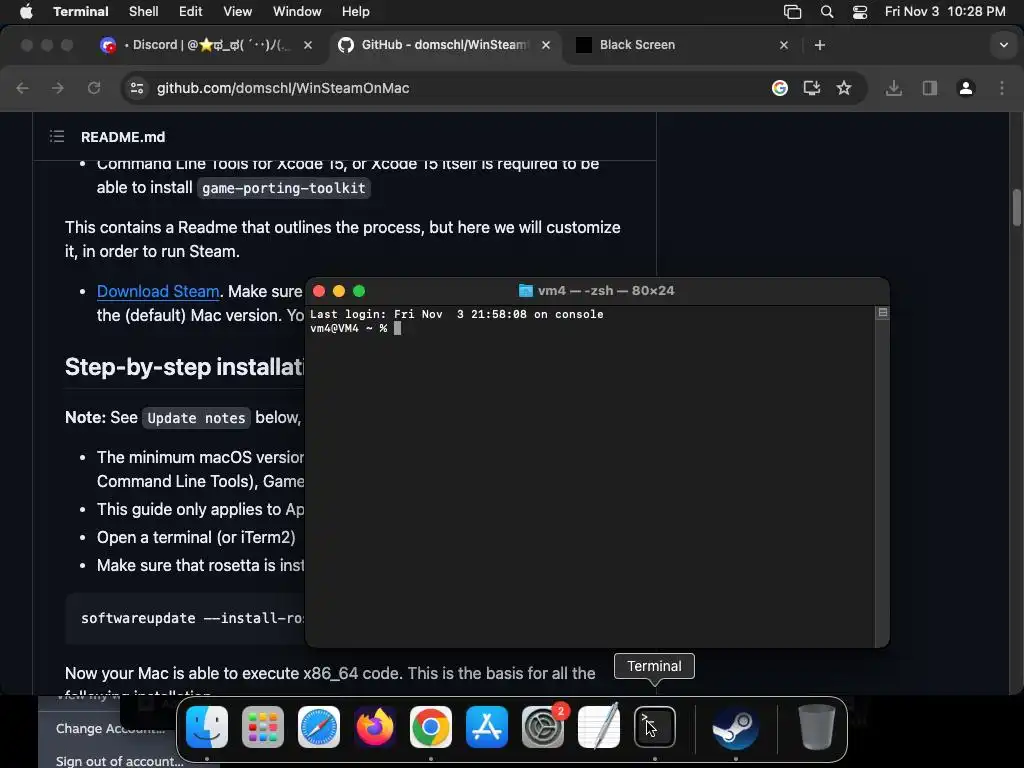Click the README.md header label
This screenshot has width=1024, height=768.
click(123, 137)
